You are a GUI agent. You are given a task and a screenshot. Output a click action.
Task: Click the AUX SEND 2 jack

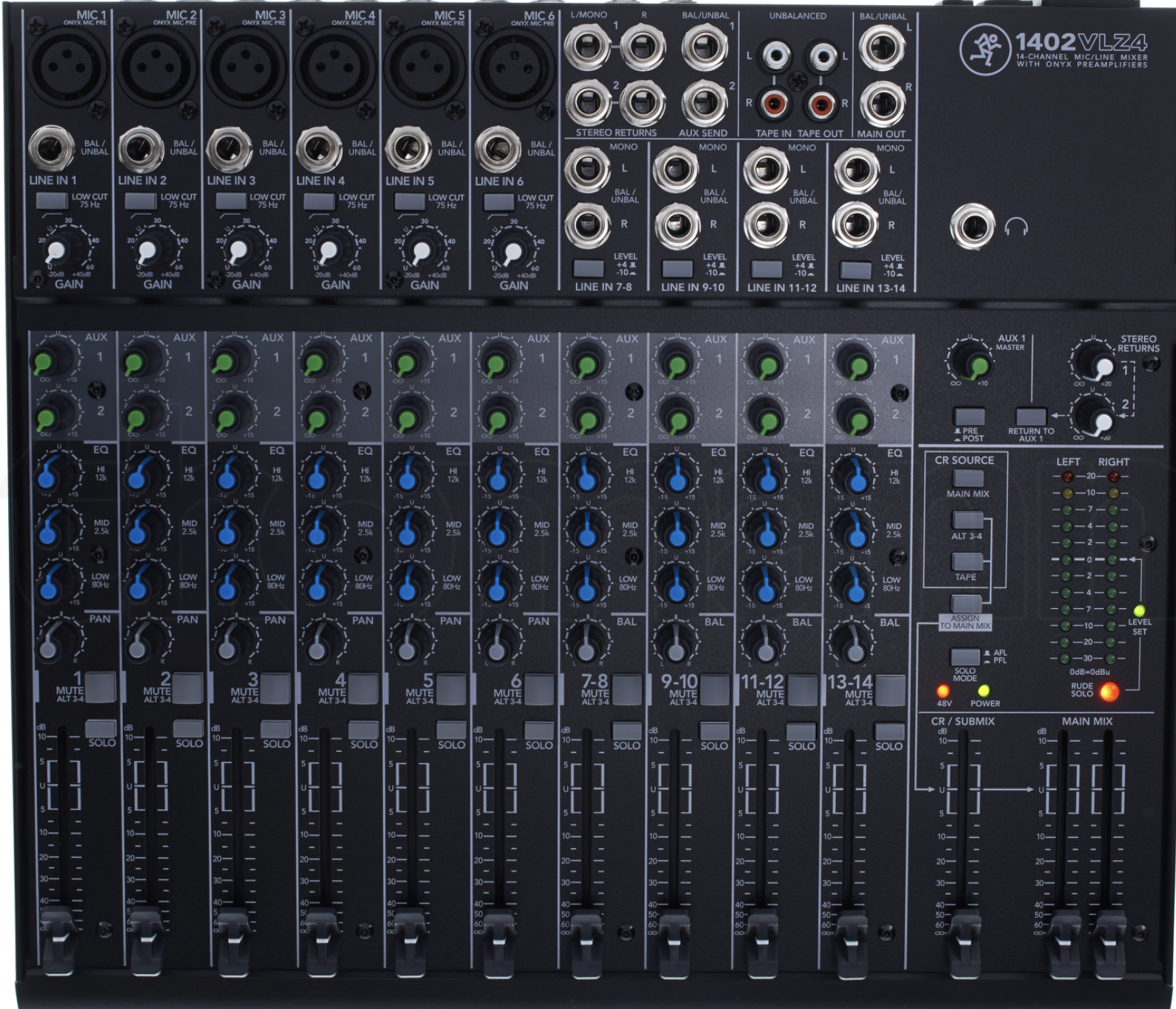(x=704, y=102)
